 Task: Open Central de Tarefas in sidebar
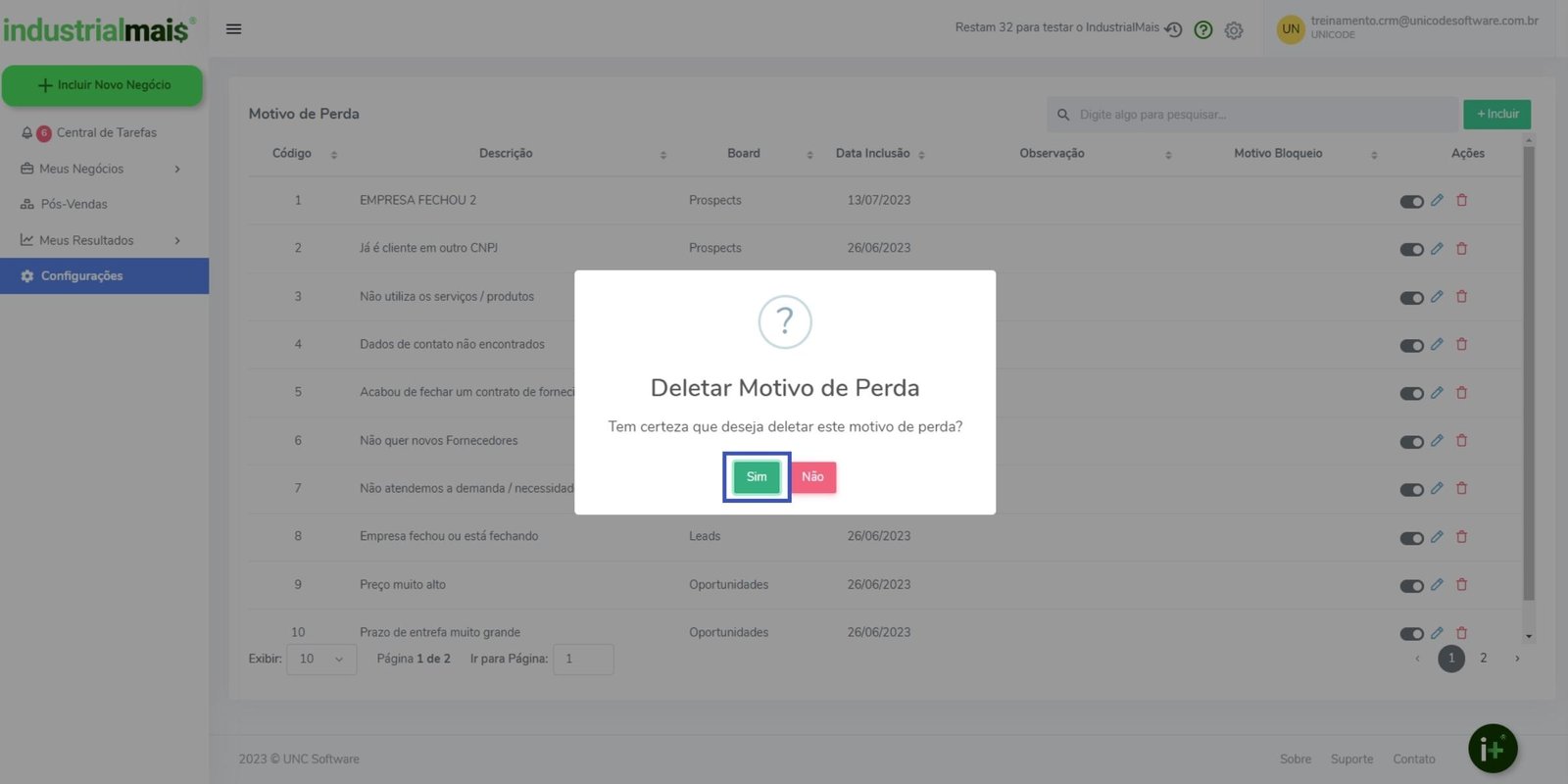[106, 132]
